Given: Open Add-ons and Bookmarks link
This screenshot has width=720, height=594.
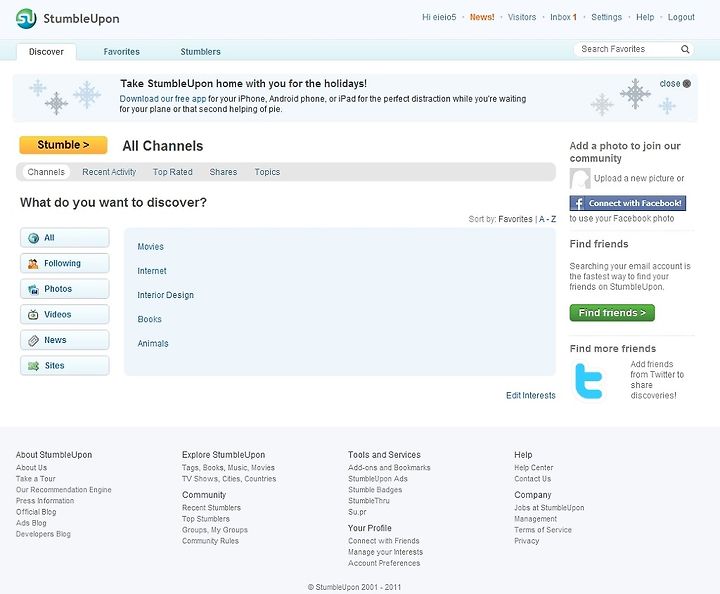Looking at the screenshot, I should tap(389, 467).
